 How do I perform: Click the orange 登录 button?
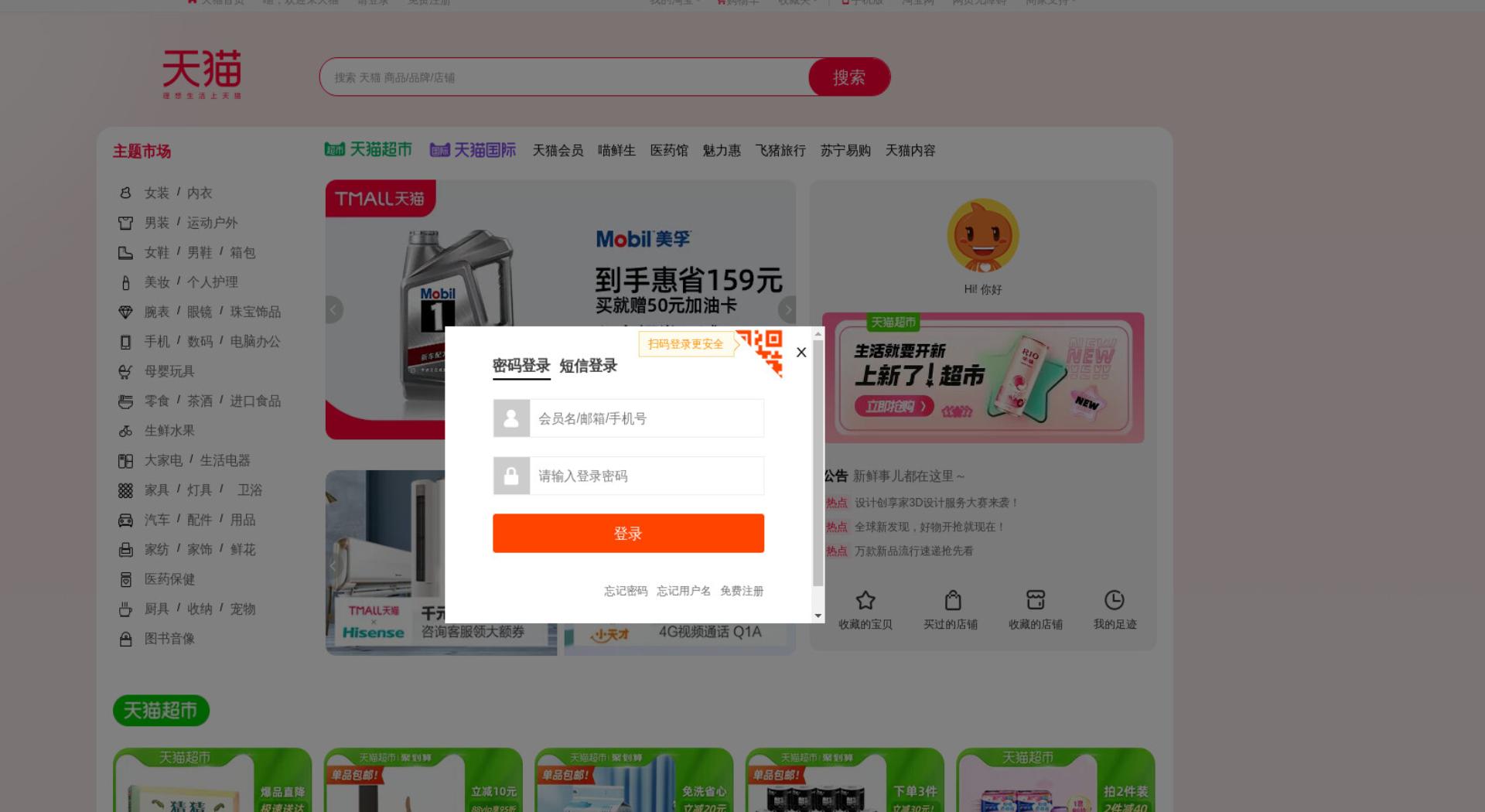tap(628, 534)
